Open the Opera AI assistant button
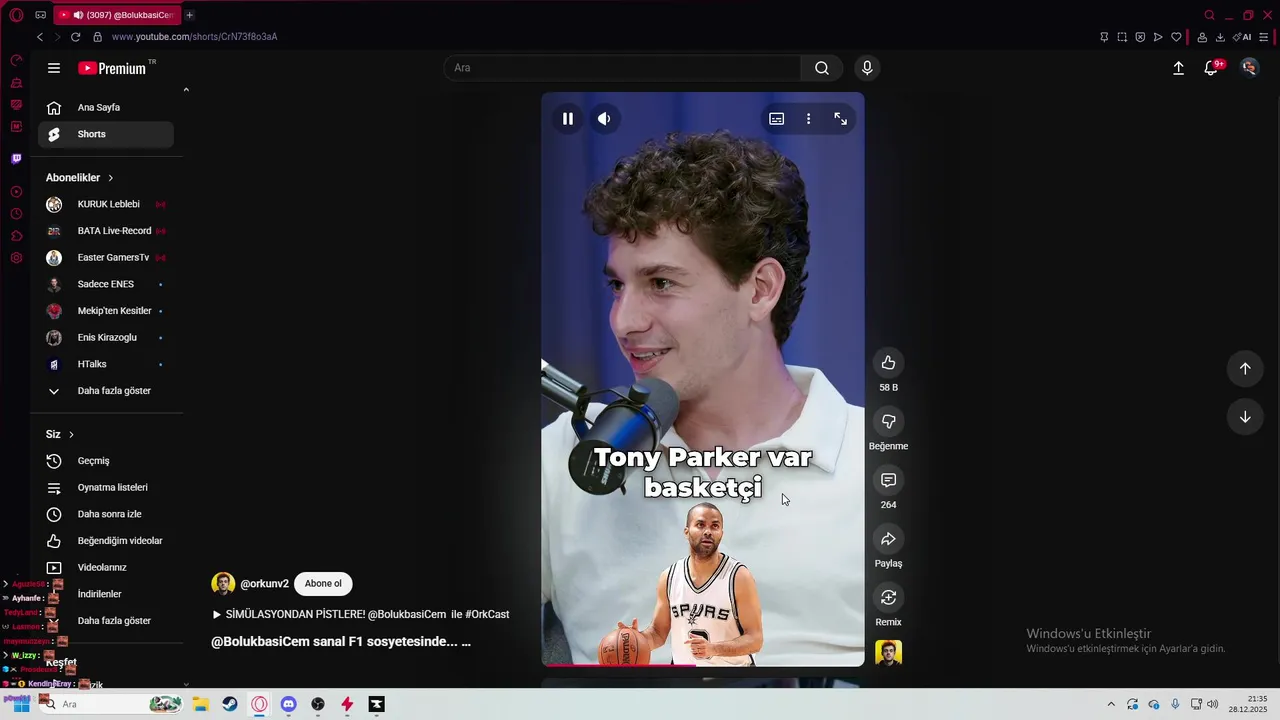This screenshot has height=720, width=1280. 1243,37
